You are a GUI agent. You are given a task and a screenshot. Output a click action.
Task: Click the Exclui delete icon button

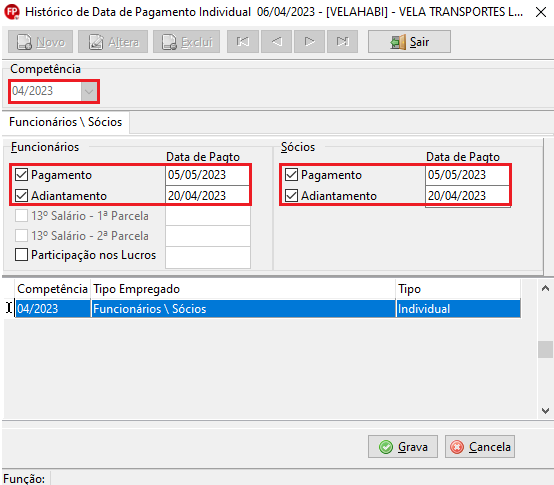186,42
